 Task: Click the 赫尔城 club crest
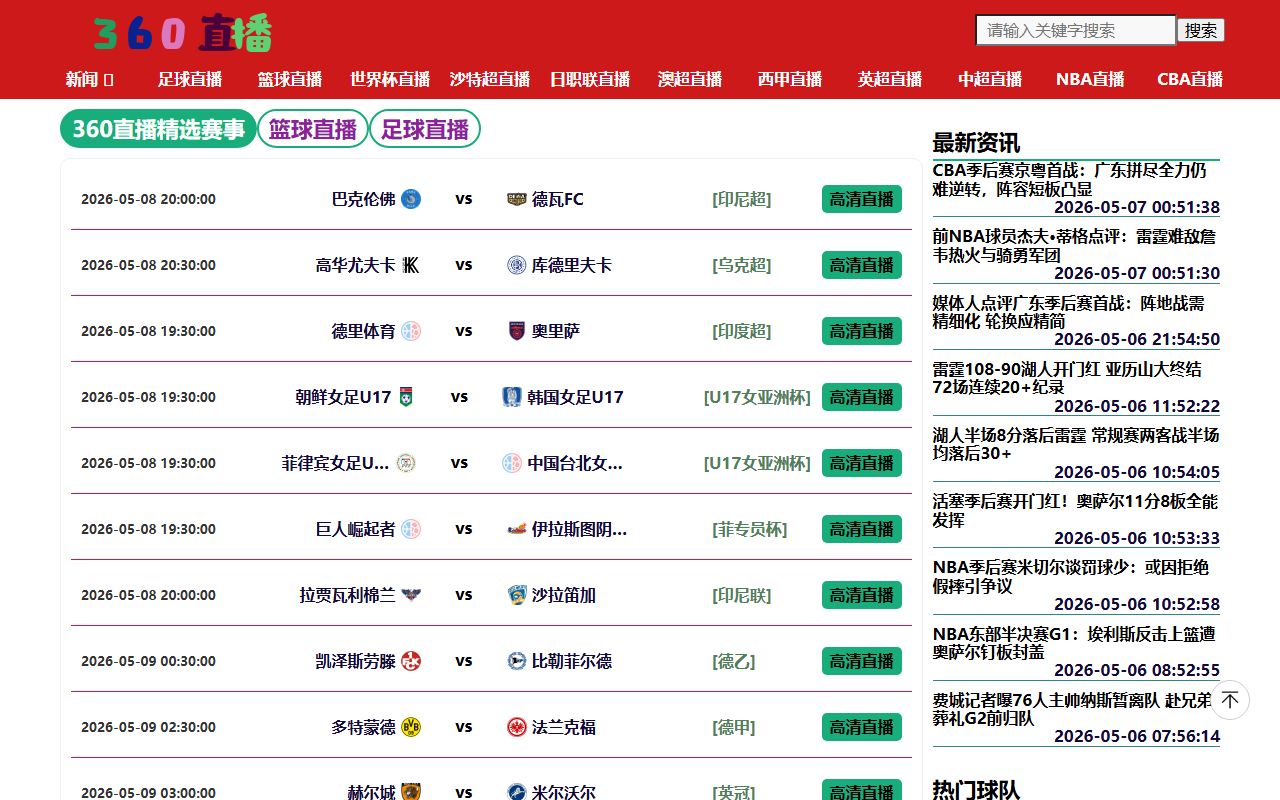[x=411, y=792]
